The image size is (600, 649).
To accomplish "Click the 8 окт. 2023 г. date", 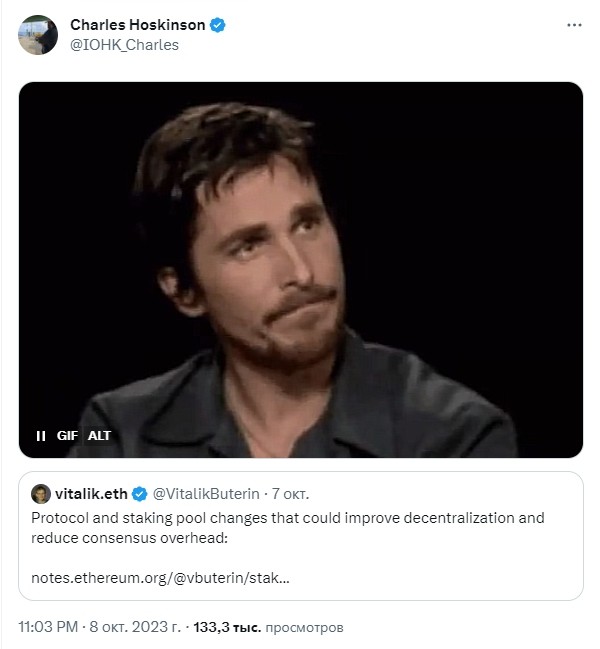I will [135, 627].
